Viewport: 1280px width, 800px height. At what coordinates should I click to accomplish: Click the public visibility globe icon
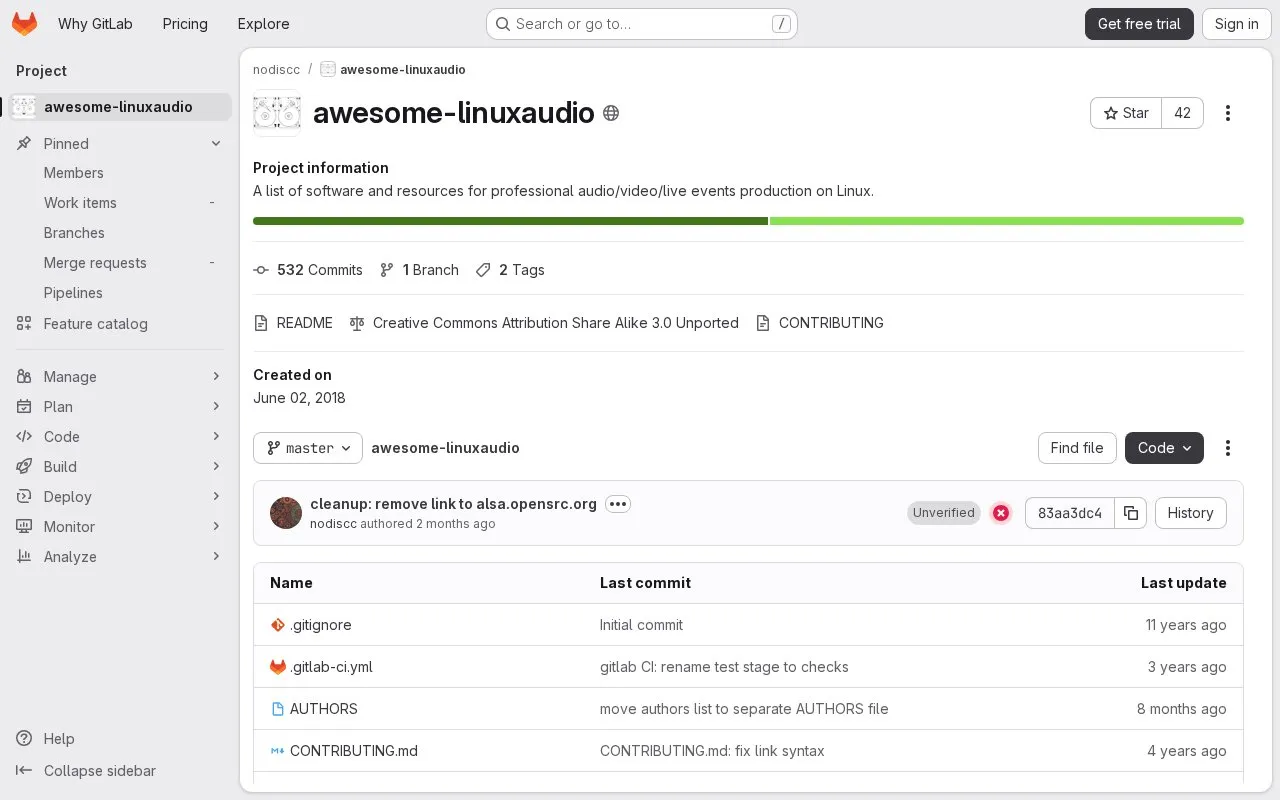click(x=611, y=113)
